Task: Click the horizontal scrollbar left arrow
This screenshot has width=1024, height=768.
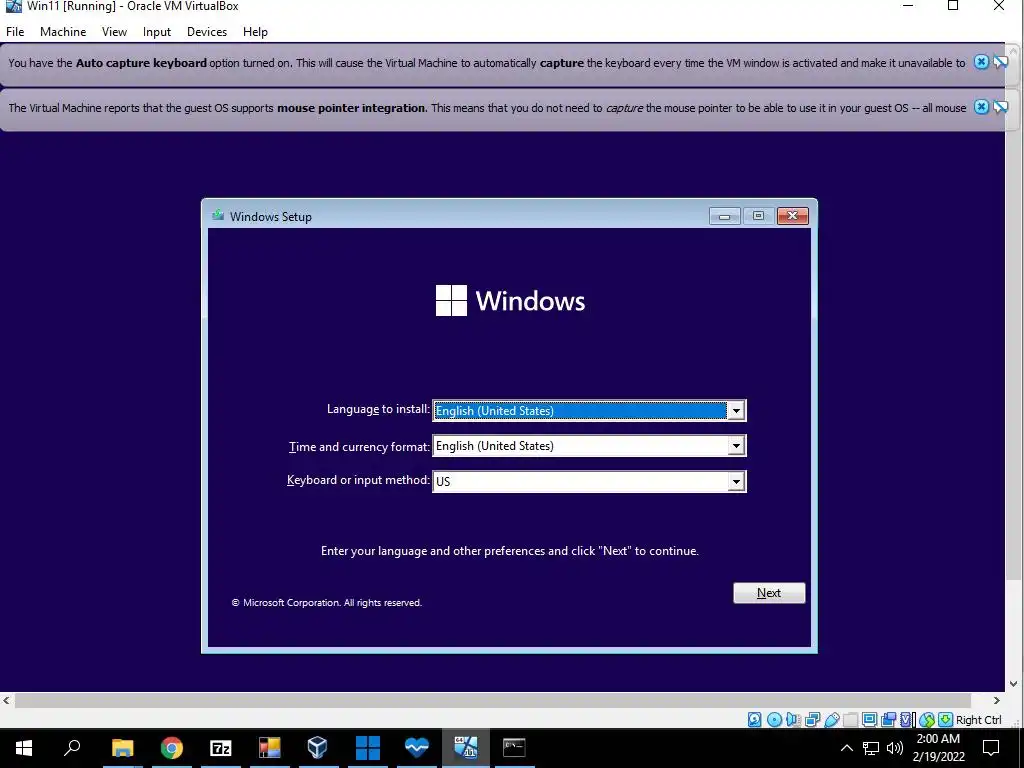Action: (x=7, y=701)
